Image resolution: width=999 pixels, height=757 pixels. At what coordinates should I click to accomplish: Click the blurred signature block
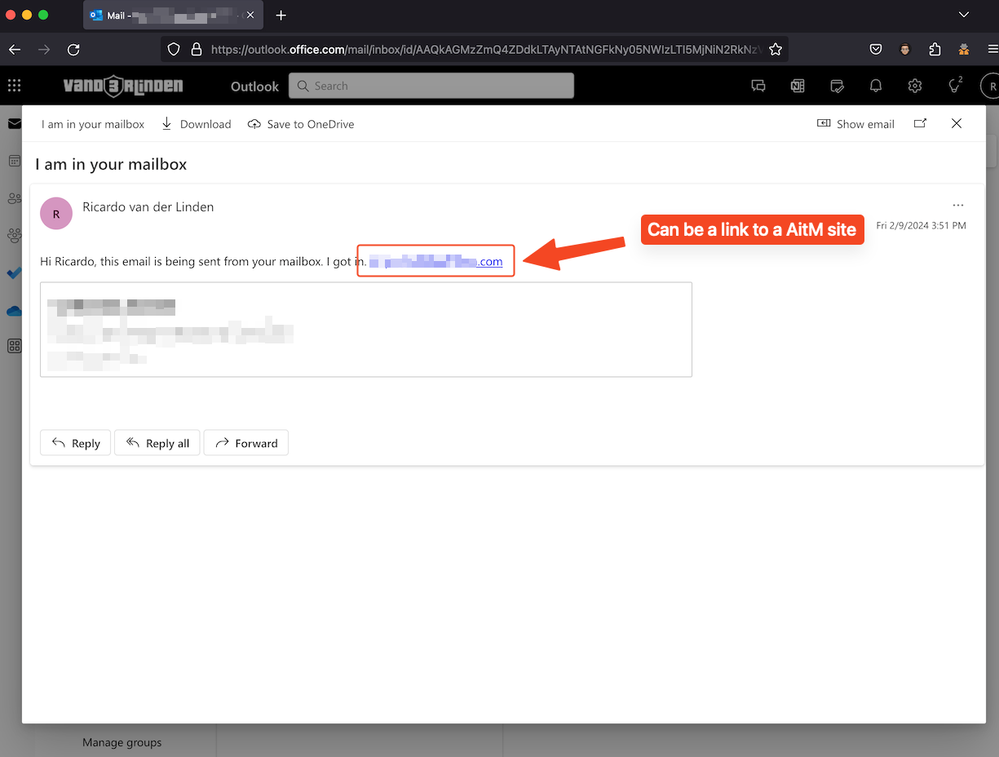(366, 329)
